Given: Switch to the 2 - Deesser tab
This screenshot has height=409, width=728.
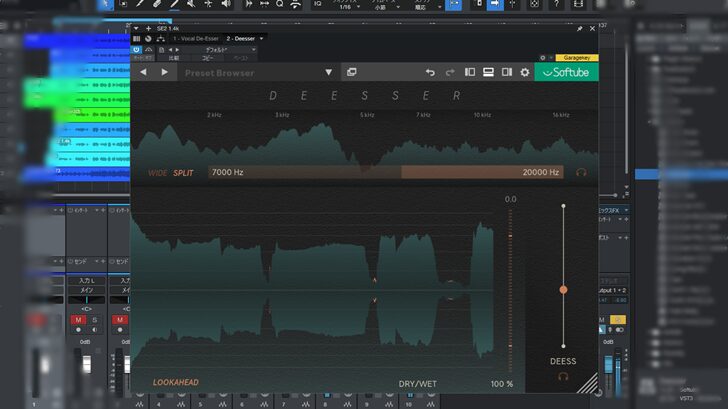Looking at the screenshot, I should [240, 39].
